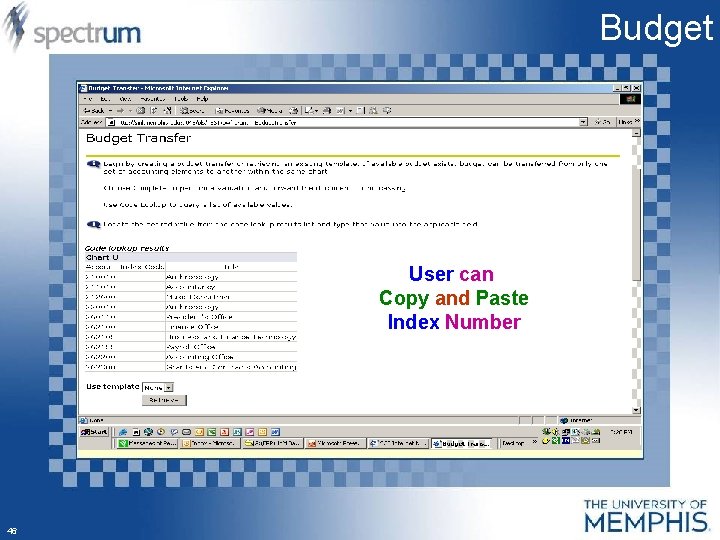Open the File menu
Screen dimensions: 720x540
click(x=88, y=99)
